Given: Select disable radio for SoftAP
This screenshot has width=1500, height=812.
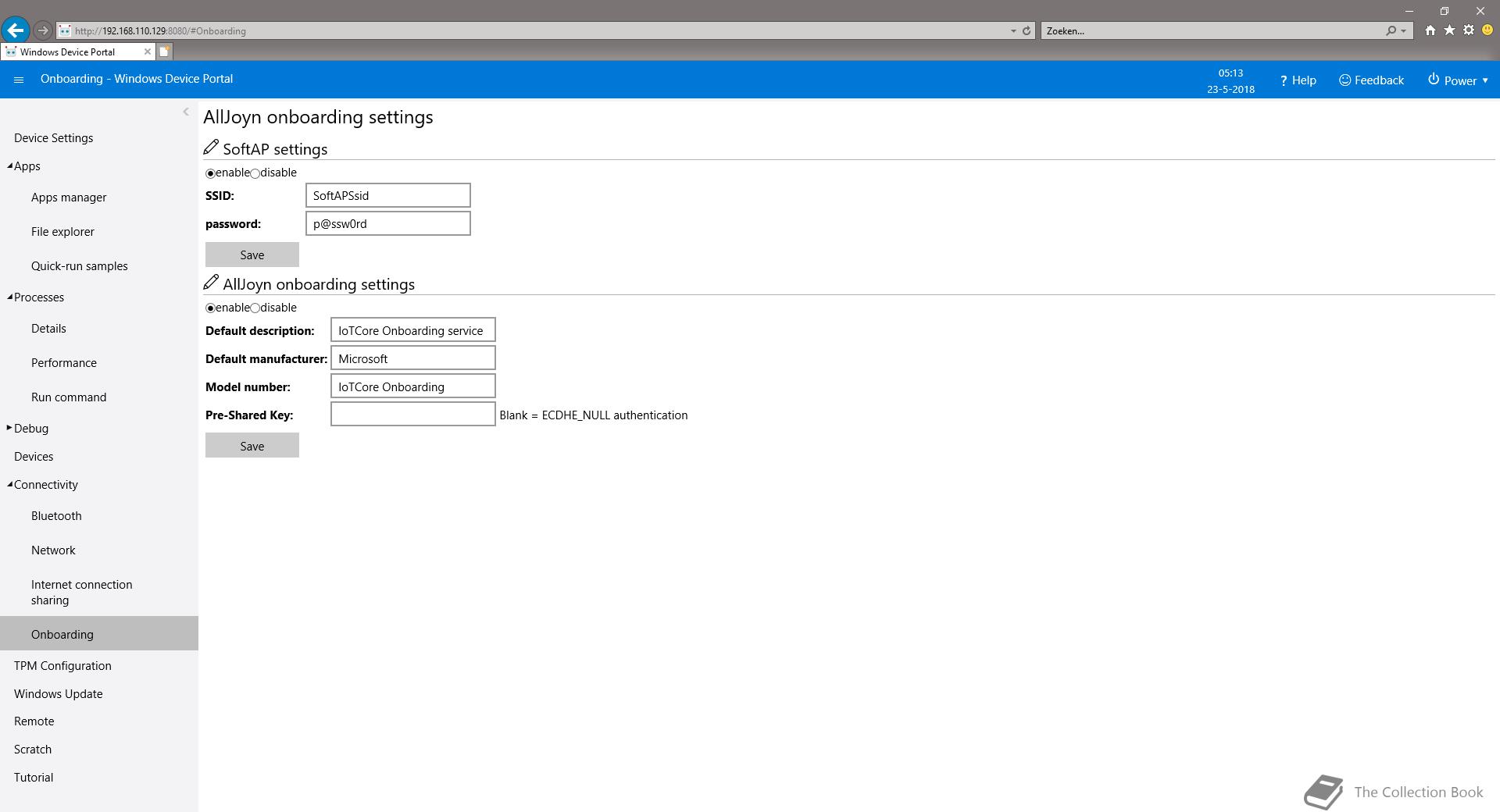Looking at the screenshot, I should [255, 173].
